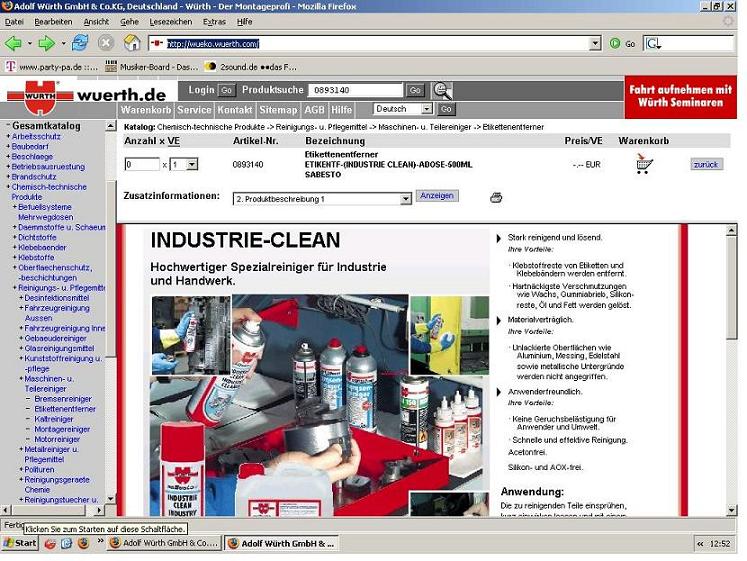Image resolution: width=747 pixels, height=561 pixels.
Task: Open the Service navigation tab
Action: 194,110
